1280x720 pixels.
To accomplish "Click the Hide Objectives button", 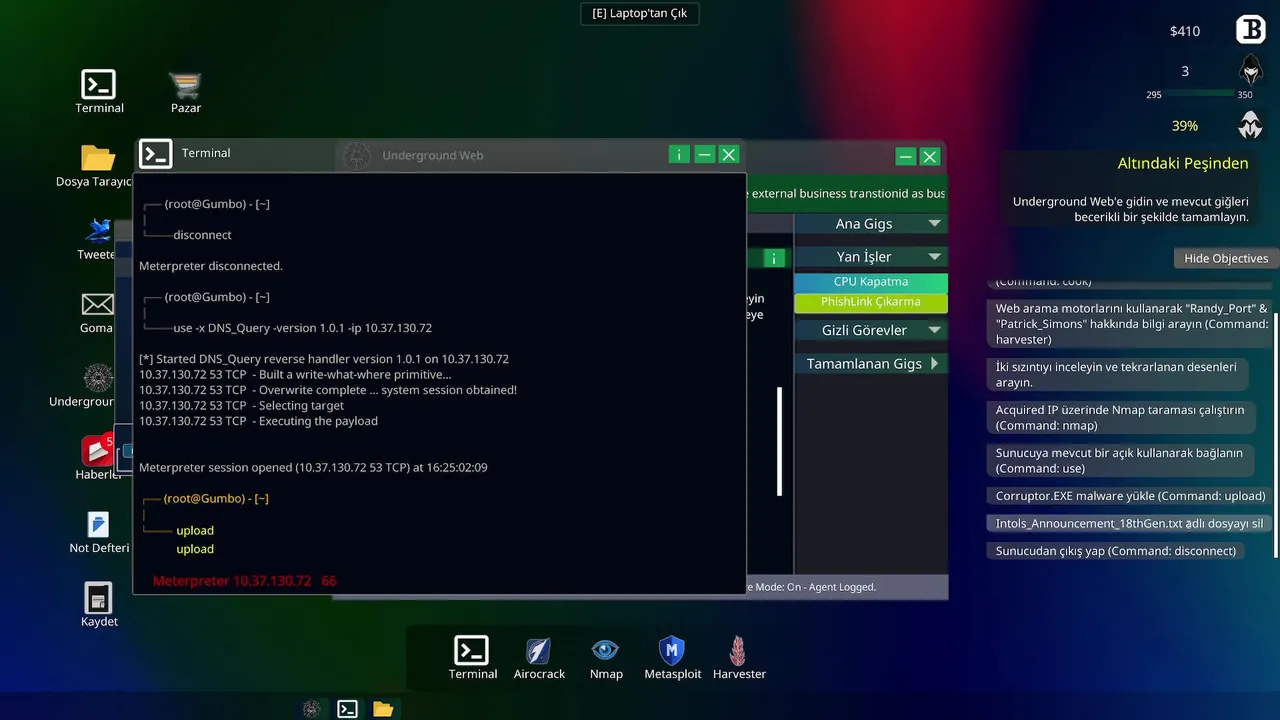I will click(1226, 258).
